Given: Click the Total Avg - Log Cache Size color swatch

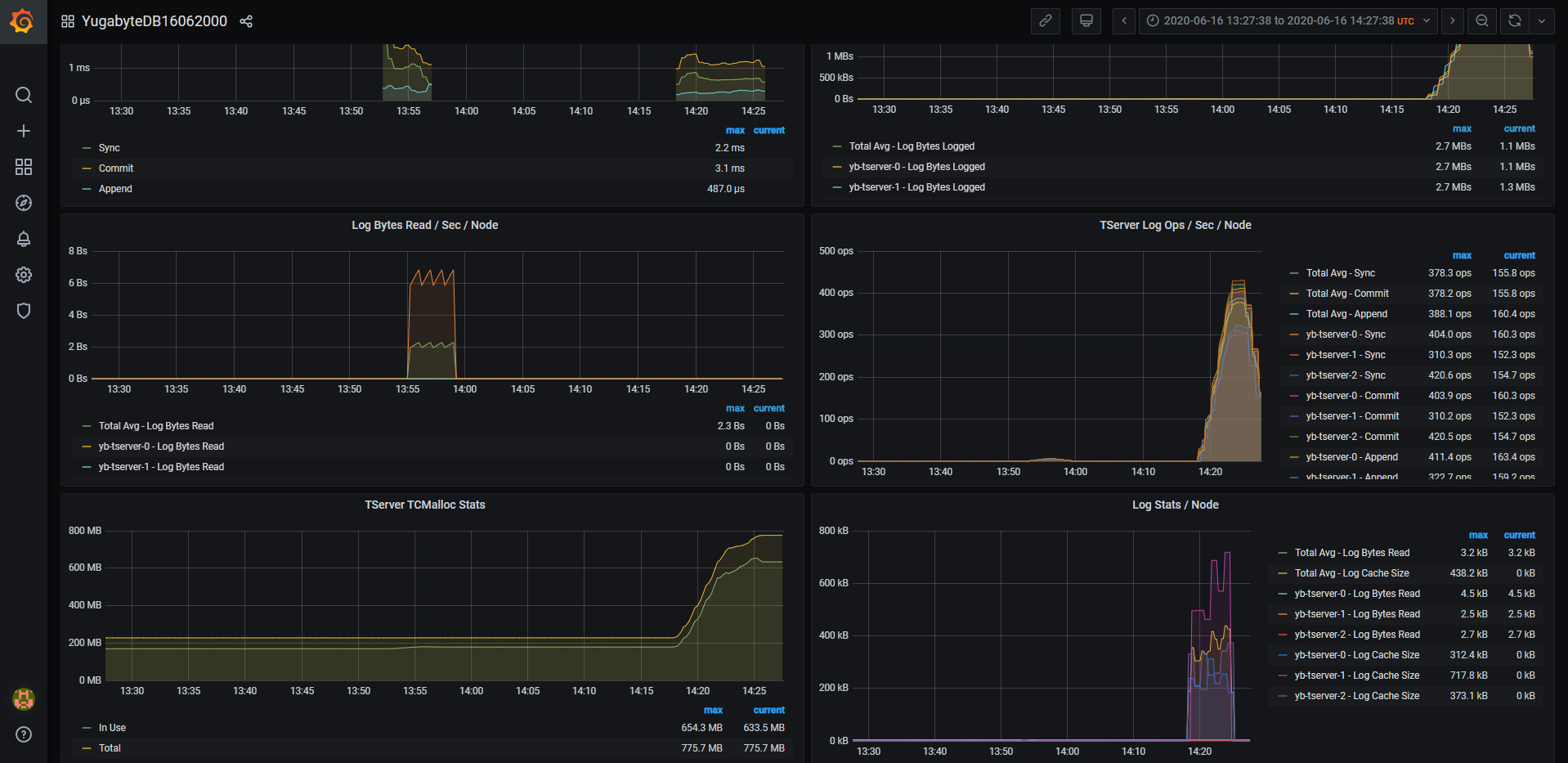Looking at the screenshot, I should [x=1283, y=573].
